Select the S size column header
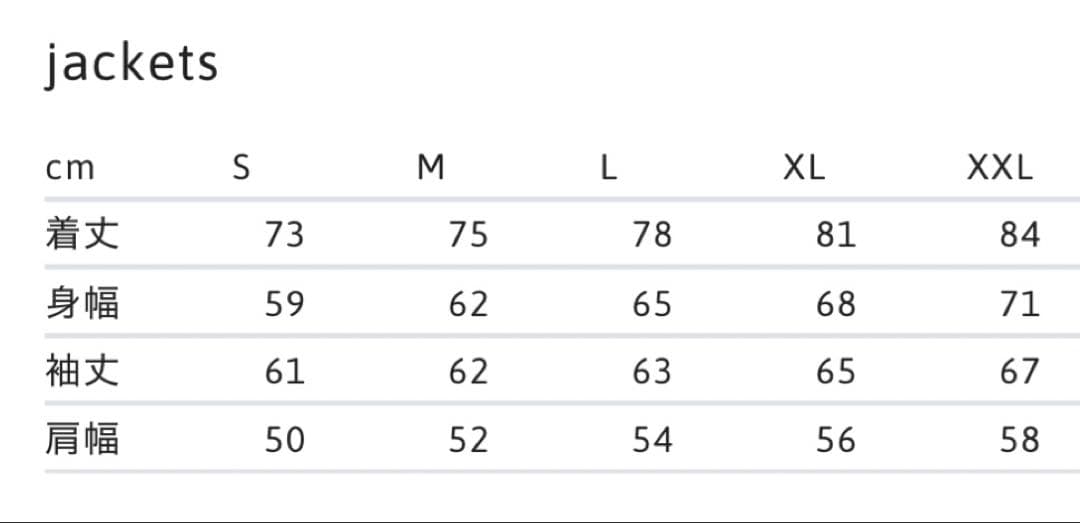This screenshot has width=1080, height=523. pos(241,168)
